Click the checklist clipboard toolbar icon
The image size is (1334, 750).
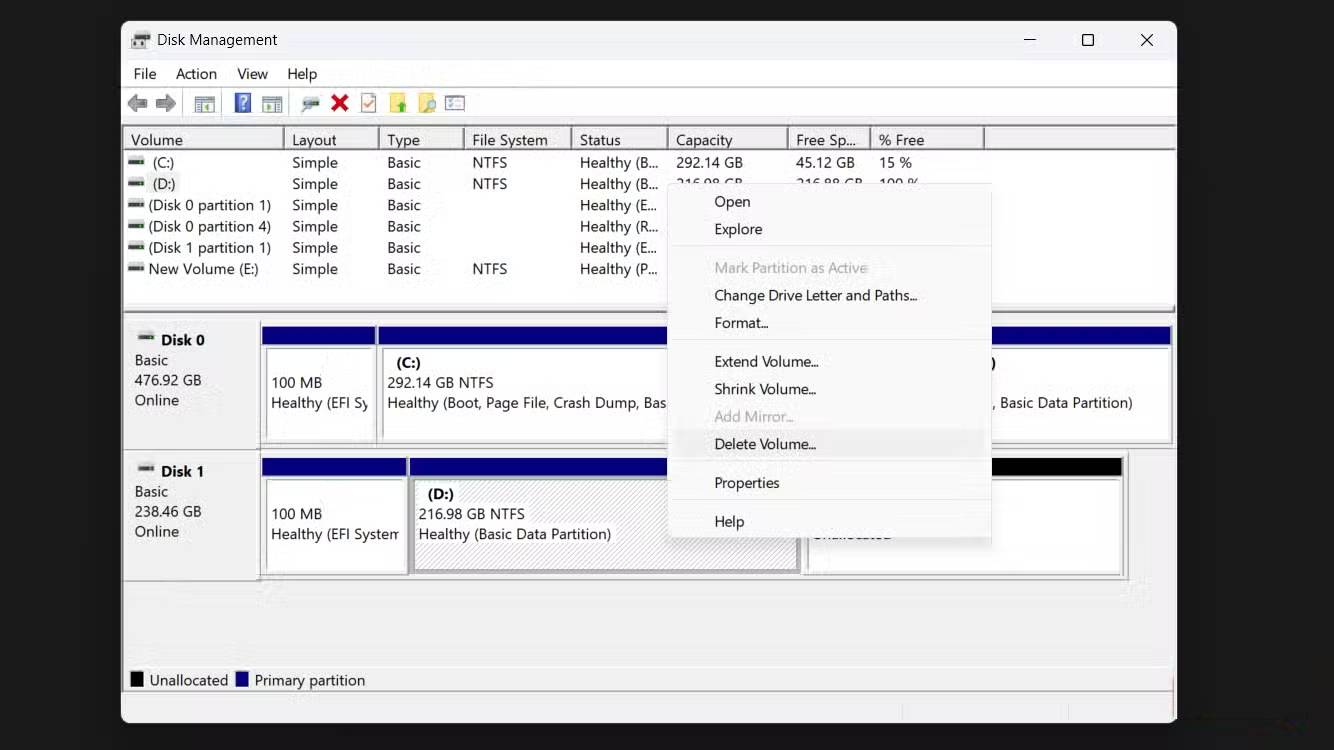[368, 103]
